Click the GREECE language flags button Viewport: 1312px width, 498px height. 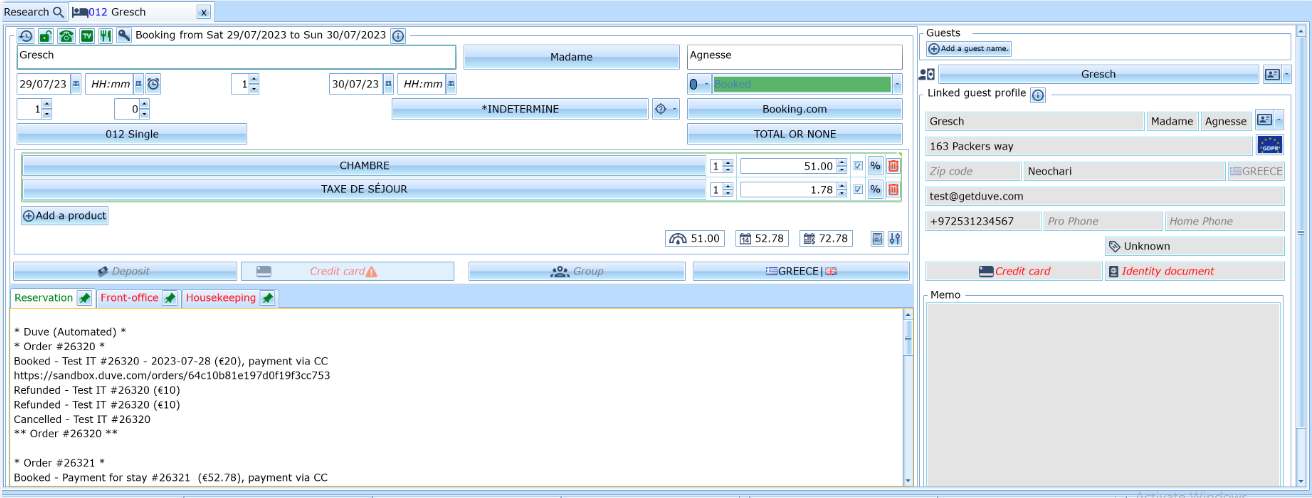pyautogui.click(x=801, y=271)
